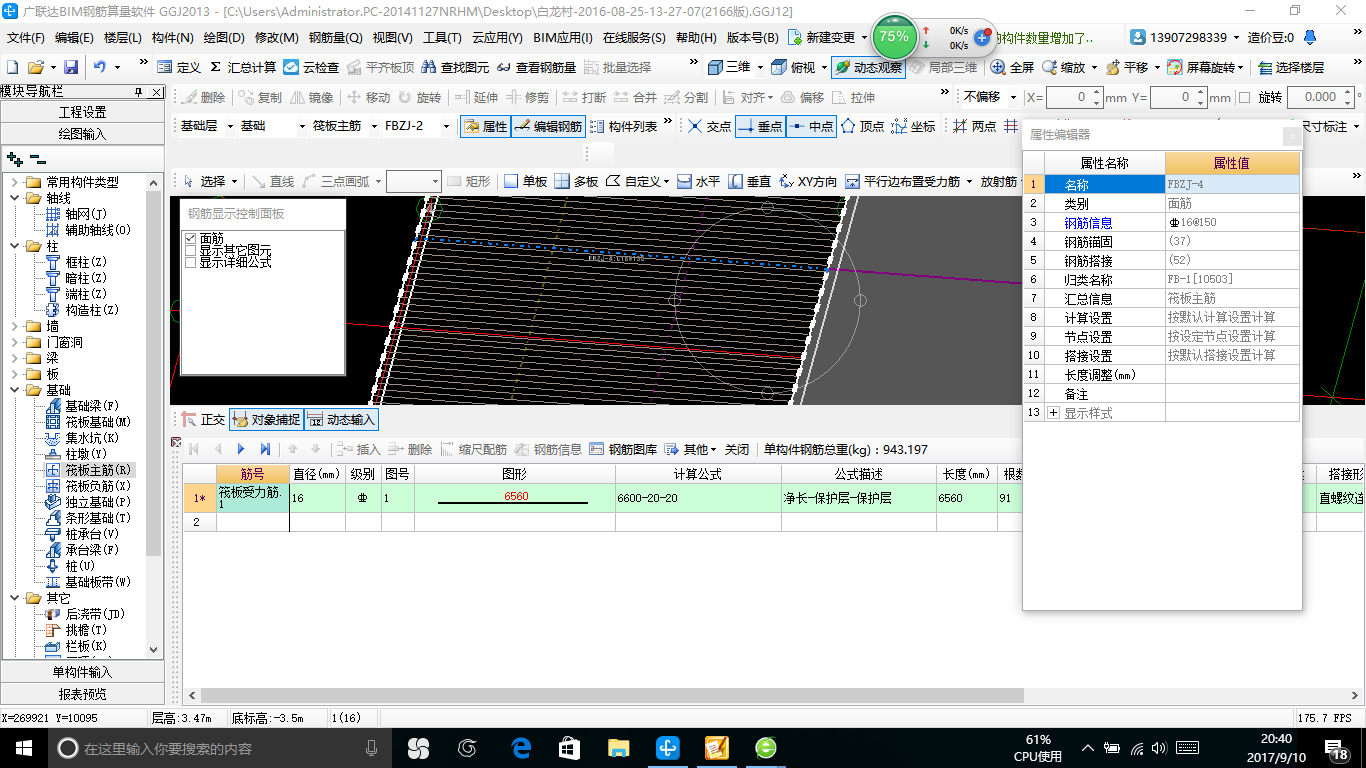The width and height of the screenshot is (1366, 768).
Task: Click collapse-all minus icon in navigator
Action: [38, 159]
